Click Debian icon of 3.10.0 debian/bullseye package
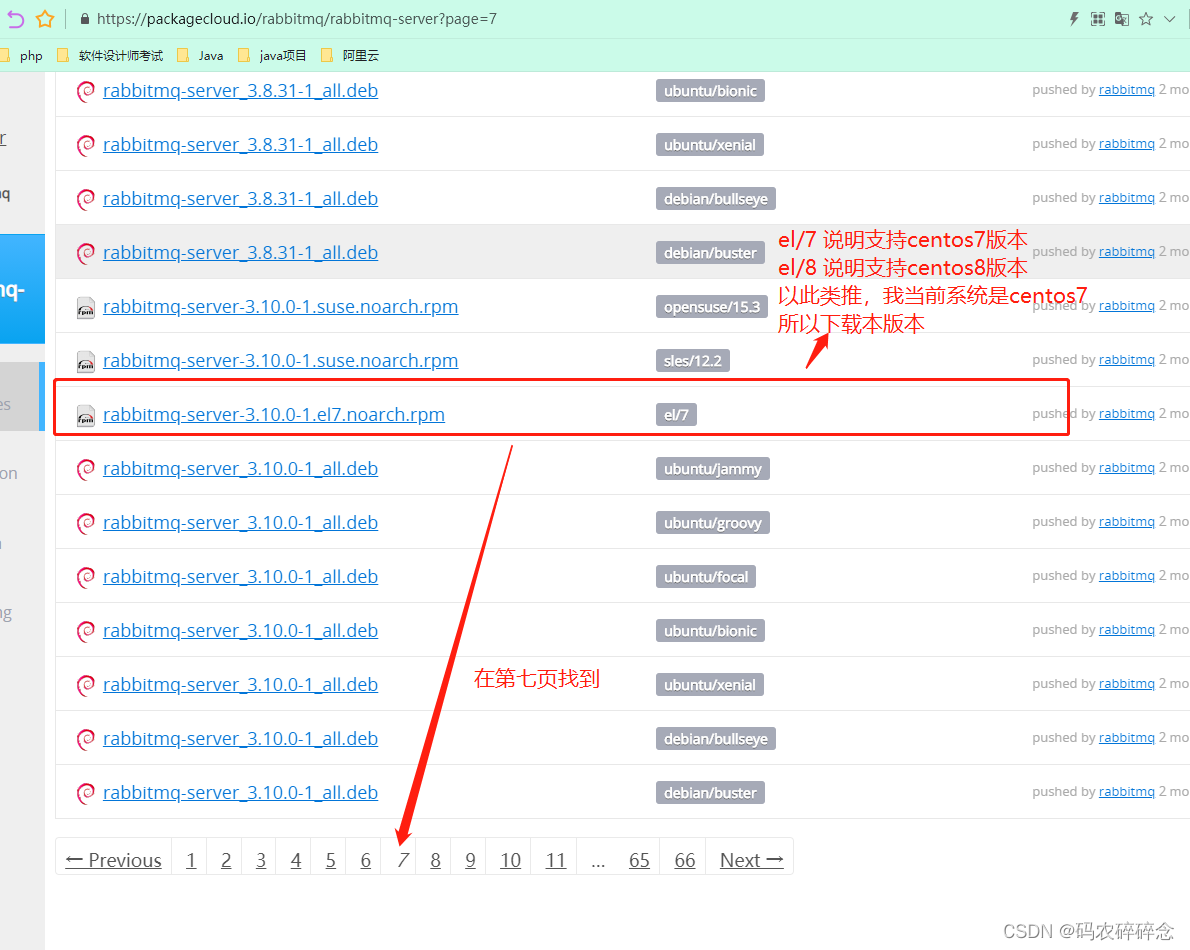The height and width of the screenshot is (950, 1190). click(x=86, y=739)
